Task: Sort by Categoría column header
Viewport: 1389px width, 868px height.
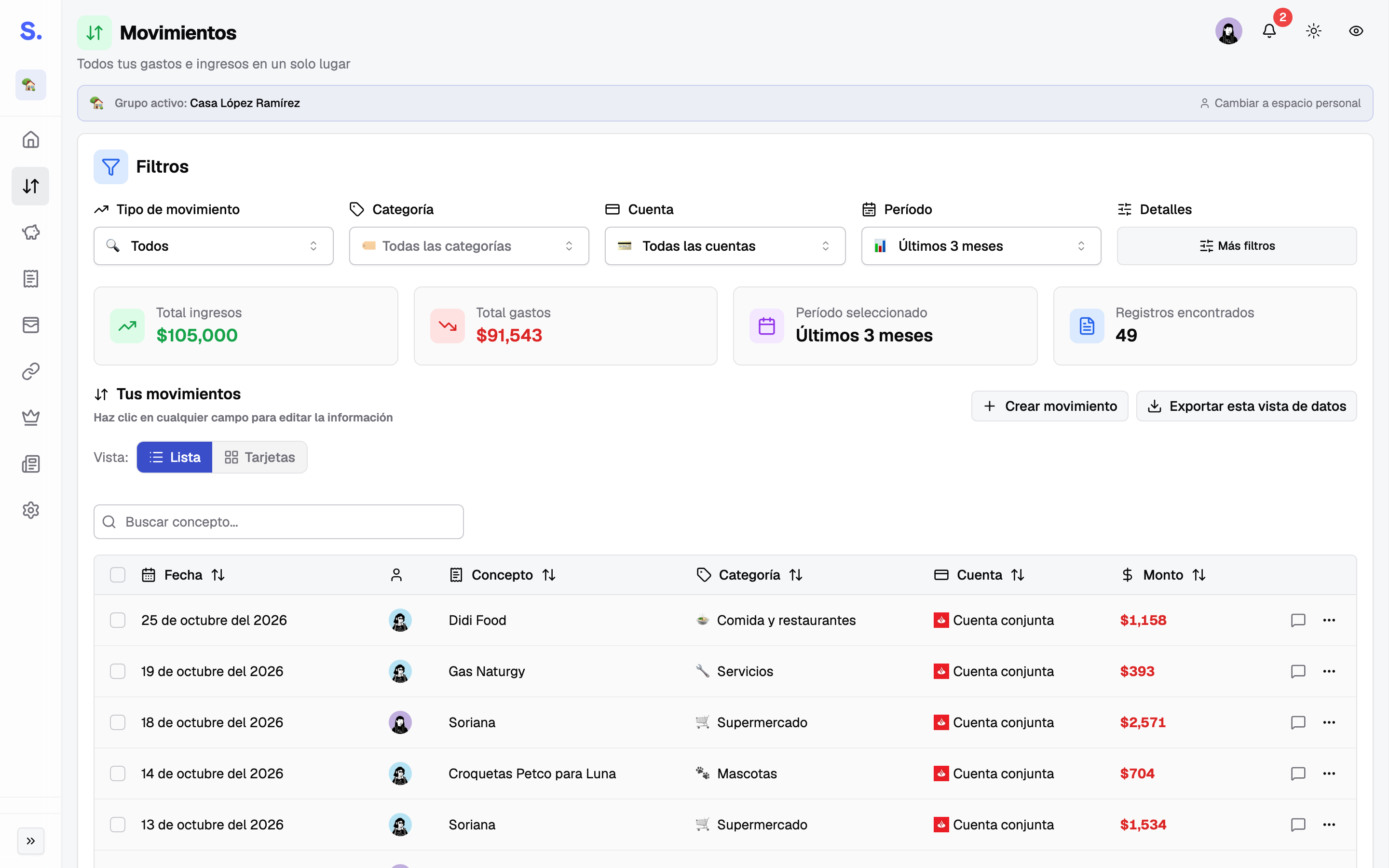Action: (749, 575)
